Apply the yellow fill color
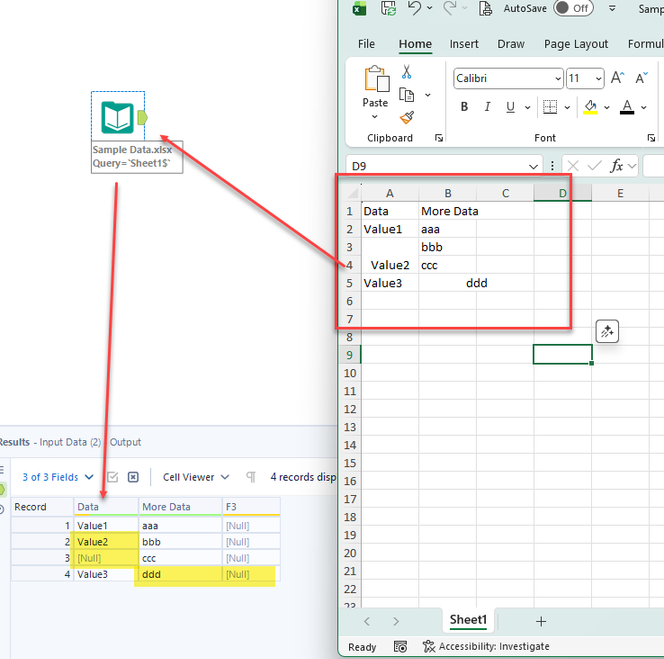Screen dimensions: 664x659 (x=590, y=107)
